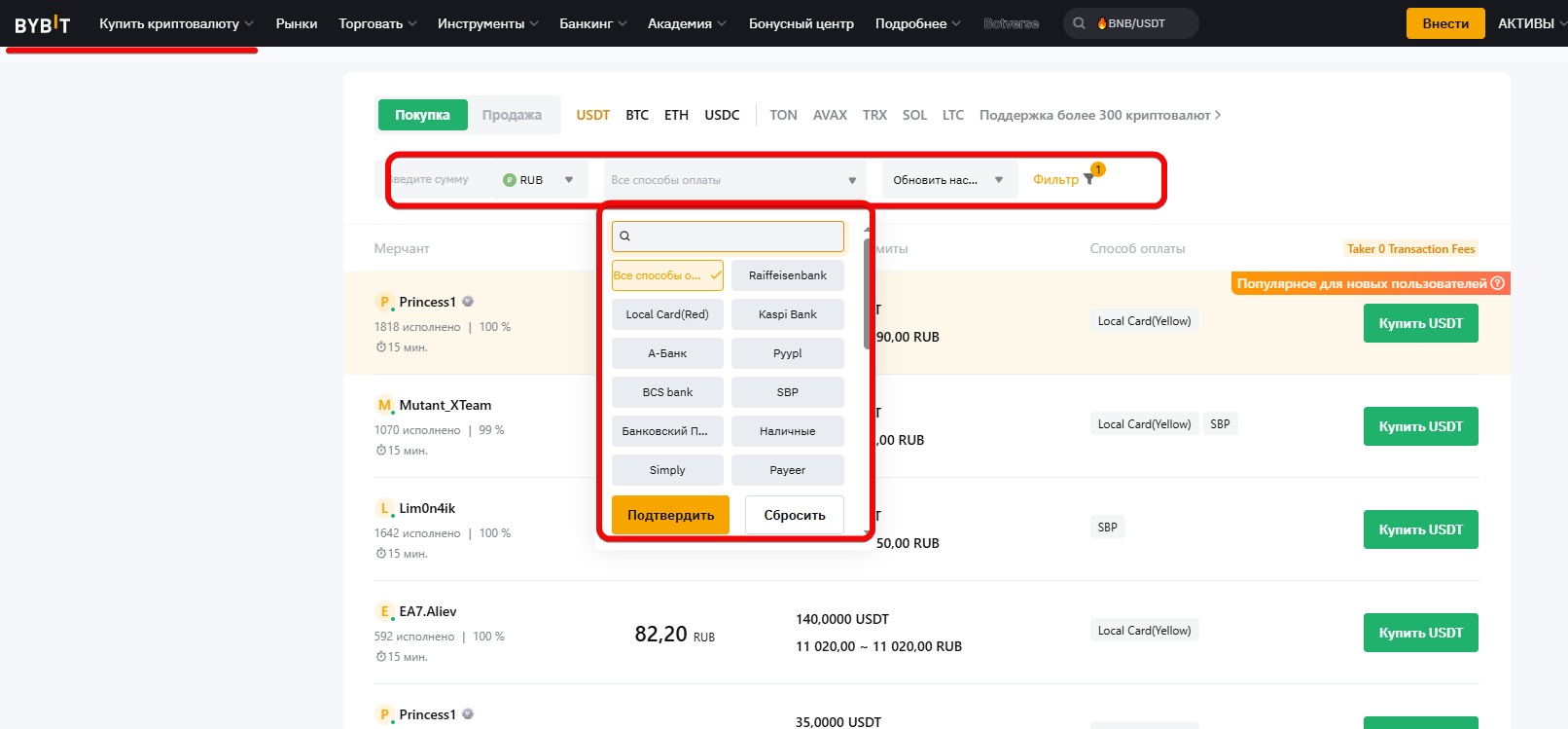Open the Бонусный центр menu item

coord(802,23)
